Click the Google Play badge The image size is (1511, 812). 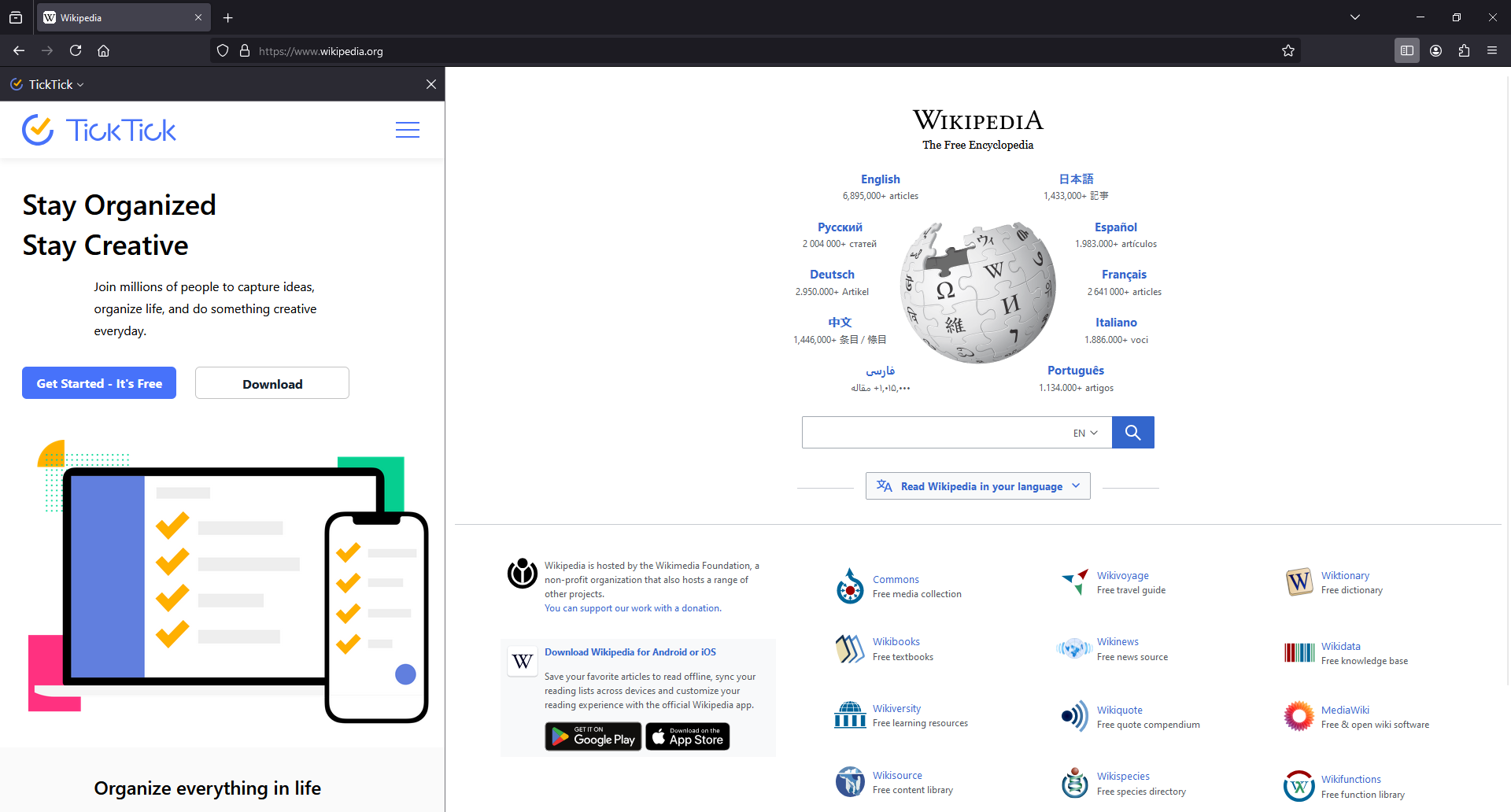[x=593, y=736]
